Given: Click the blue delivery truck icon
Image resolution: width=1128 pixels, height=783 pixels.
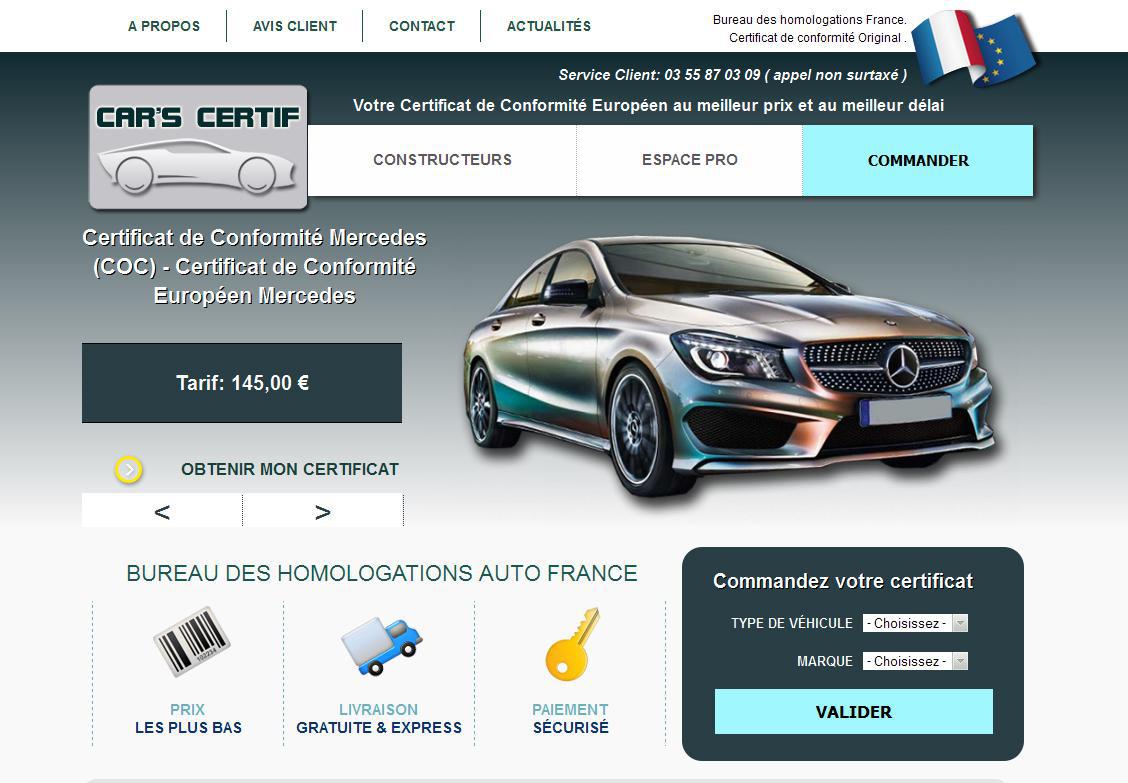Looking at the screenshot, I should tap(381, 646).
